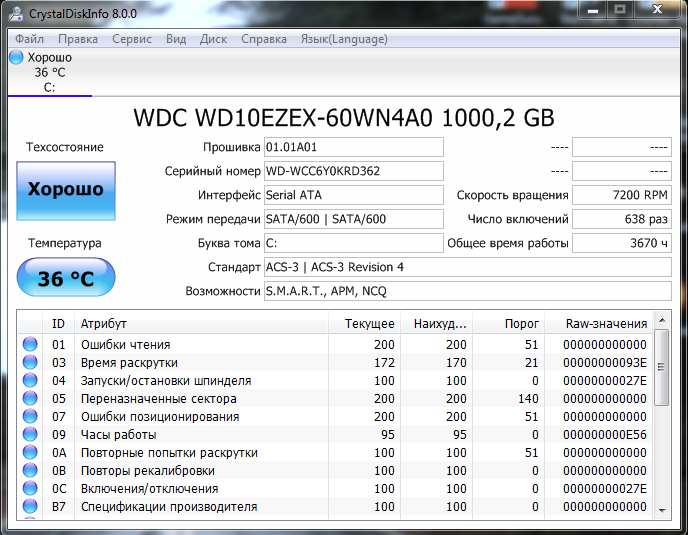
Task: Click current value 172
Action: click(x=384, y=363)
